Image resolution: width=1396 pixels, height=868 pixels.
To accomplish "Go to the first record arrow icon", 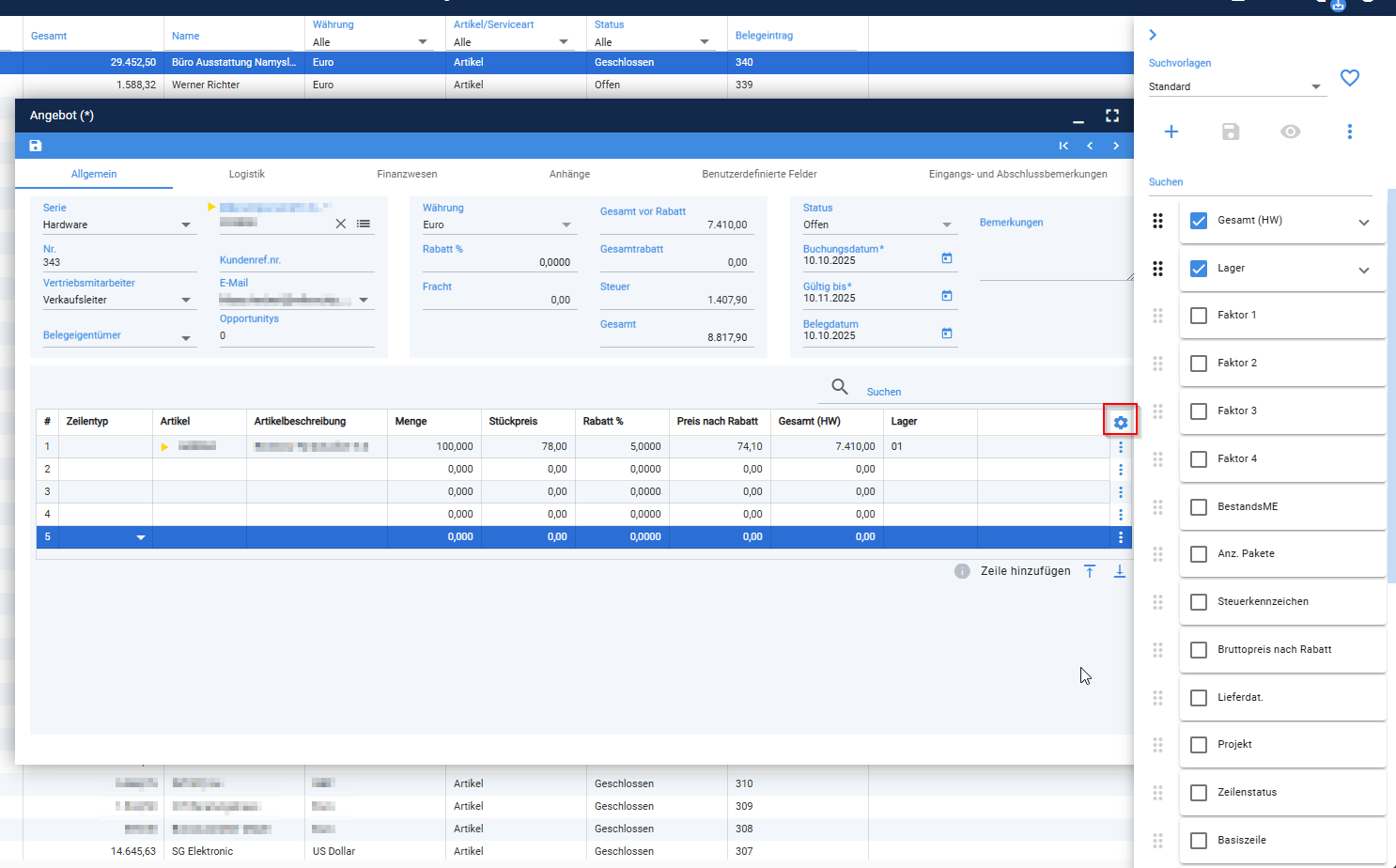I will coord(1063,146).
